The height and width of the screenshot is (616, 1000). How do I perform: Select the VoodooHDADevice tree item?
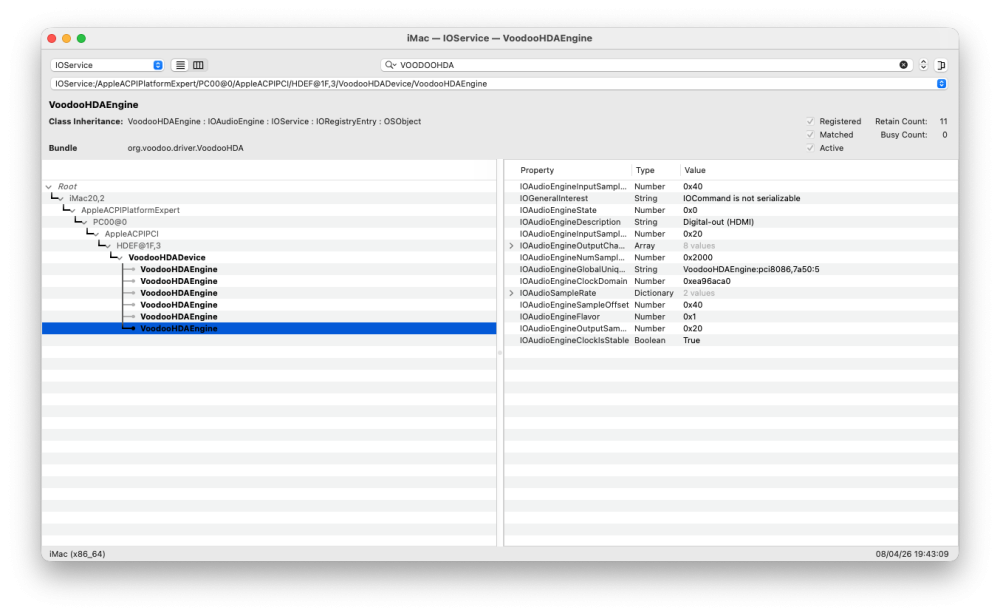(x=167, y=258)
